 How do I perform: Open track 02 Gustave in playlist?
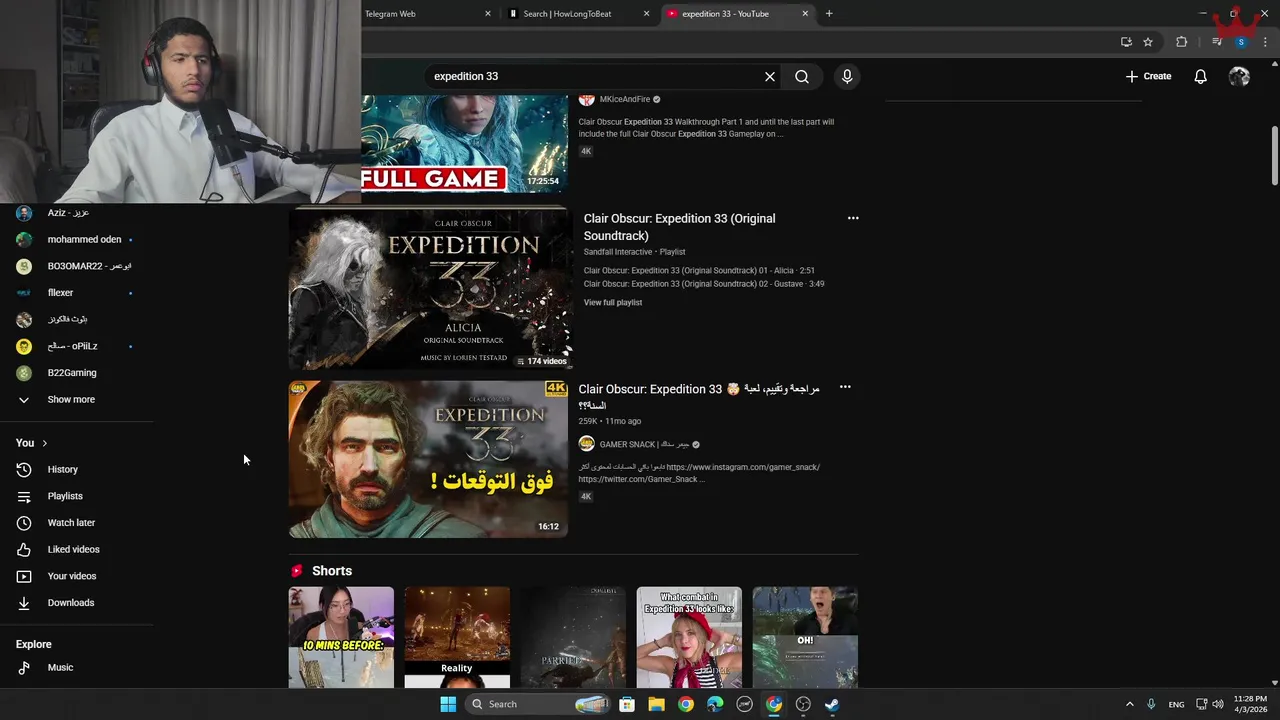tap(704, 284)
